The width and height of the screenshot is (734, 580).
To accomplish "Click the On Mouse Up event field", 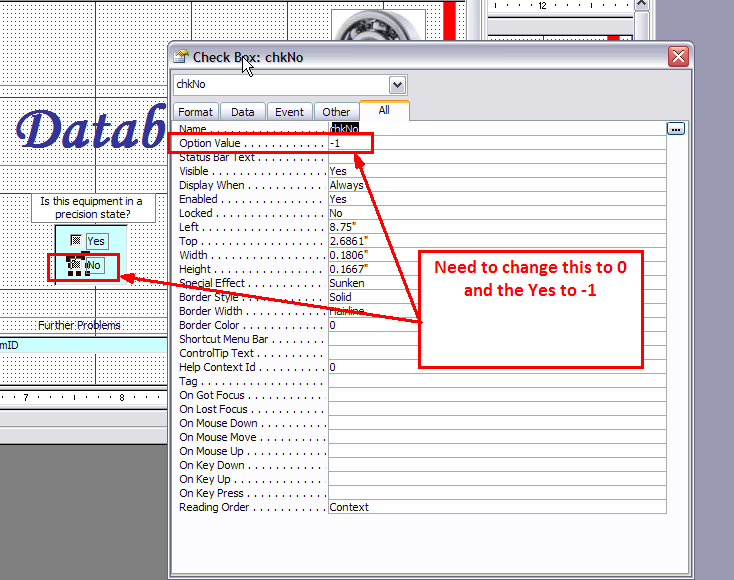I will (x=497, y=451).
